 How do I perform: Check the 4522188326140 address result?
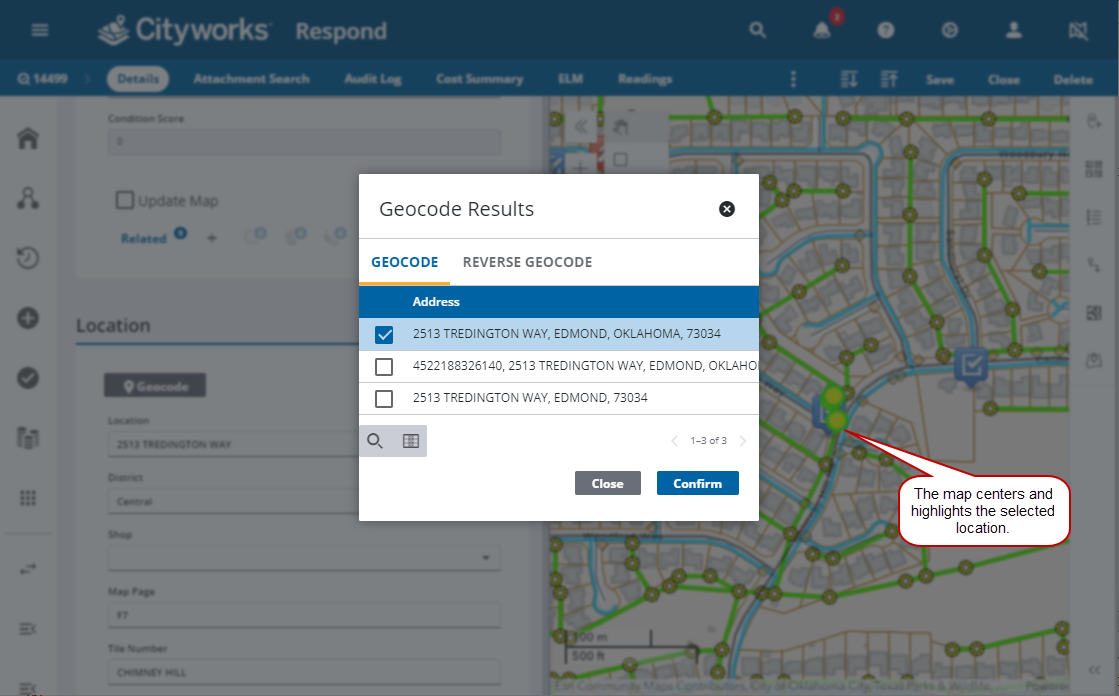pos(384,367)
